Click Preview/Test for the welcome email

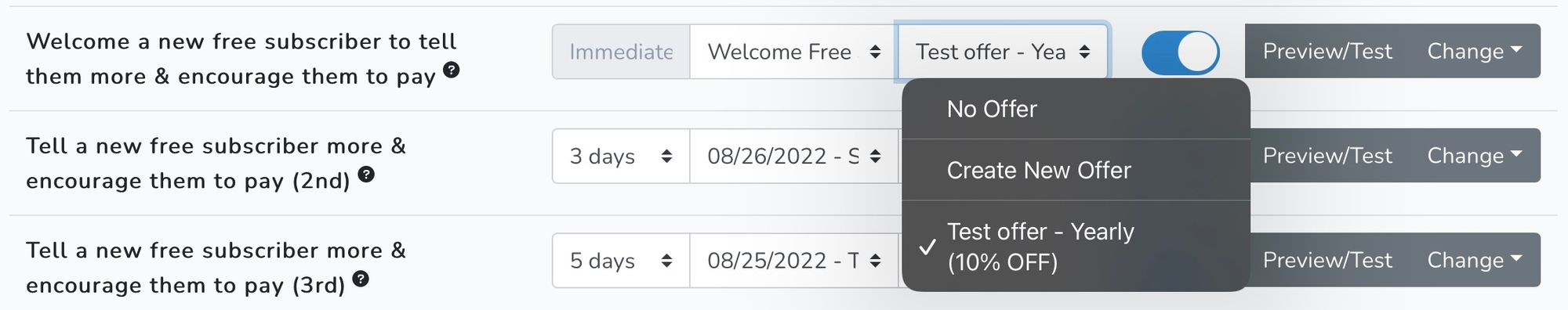click(x=1327, y=52)
